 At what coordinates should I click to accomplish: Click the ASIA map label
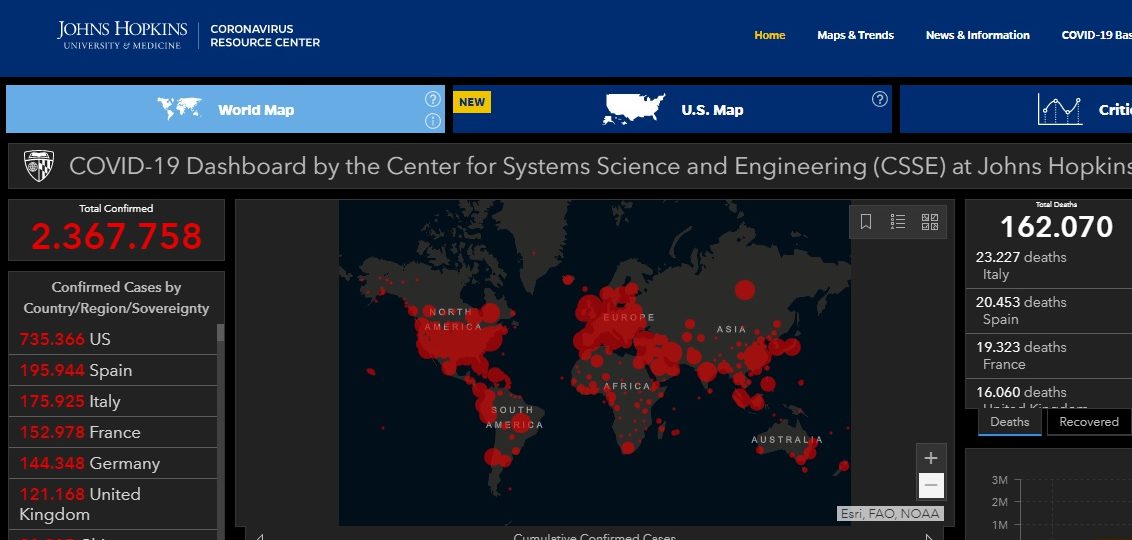(x=731, y=329)
